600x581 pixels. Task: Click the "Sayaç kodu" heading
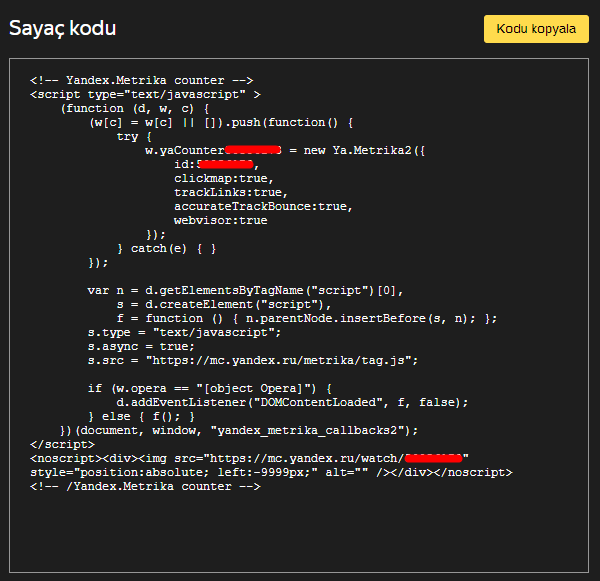[62, 29]
